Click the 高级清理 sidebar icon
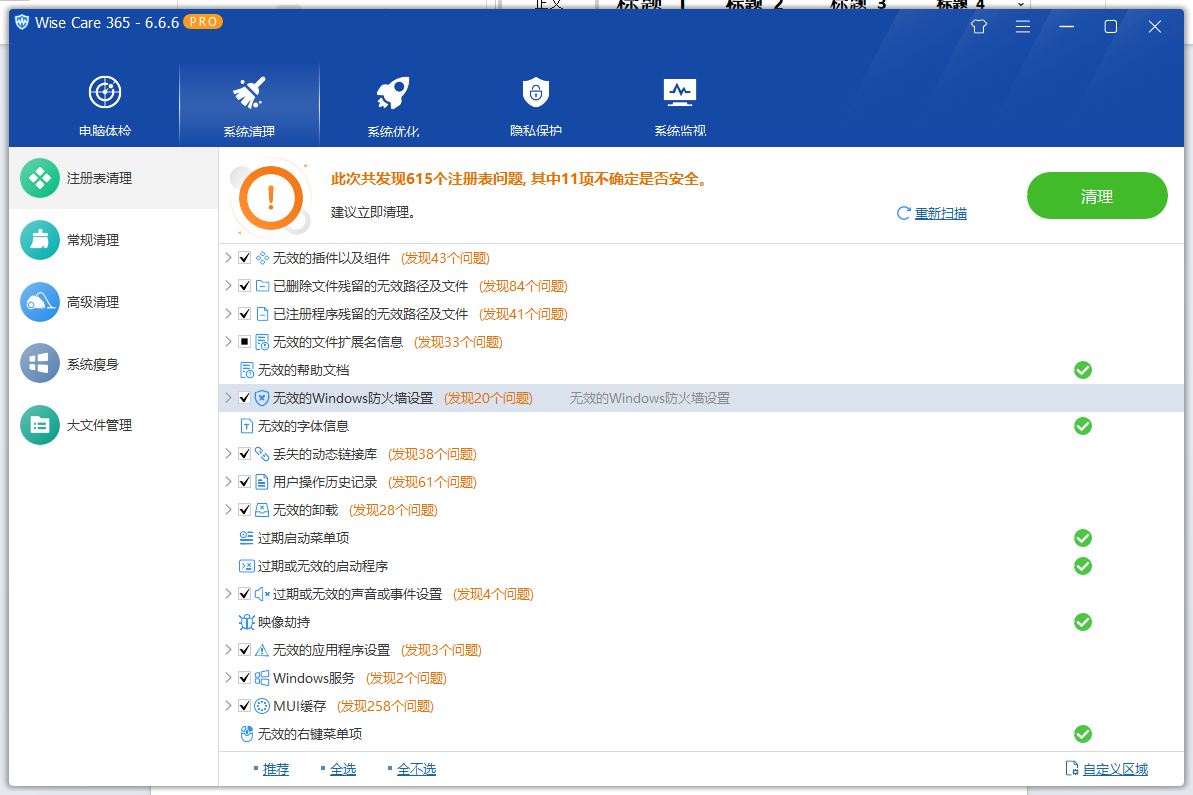The image size is (1193, 795). tap(40, 302)
